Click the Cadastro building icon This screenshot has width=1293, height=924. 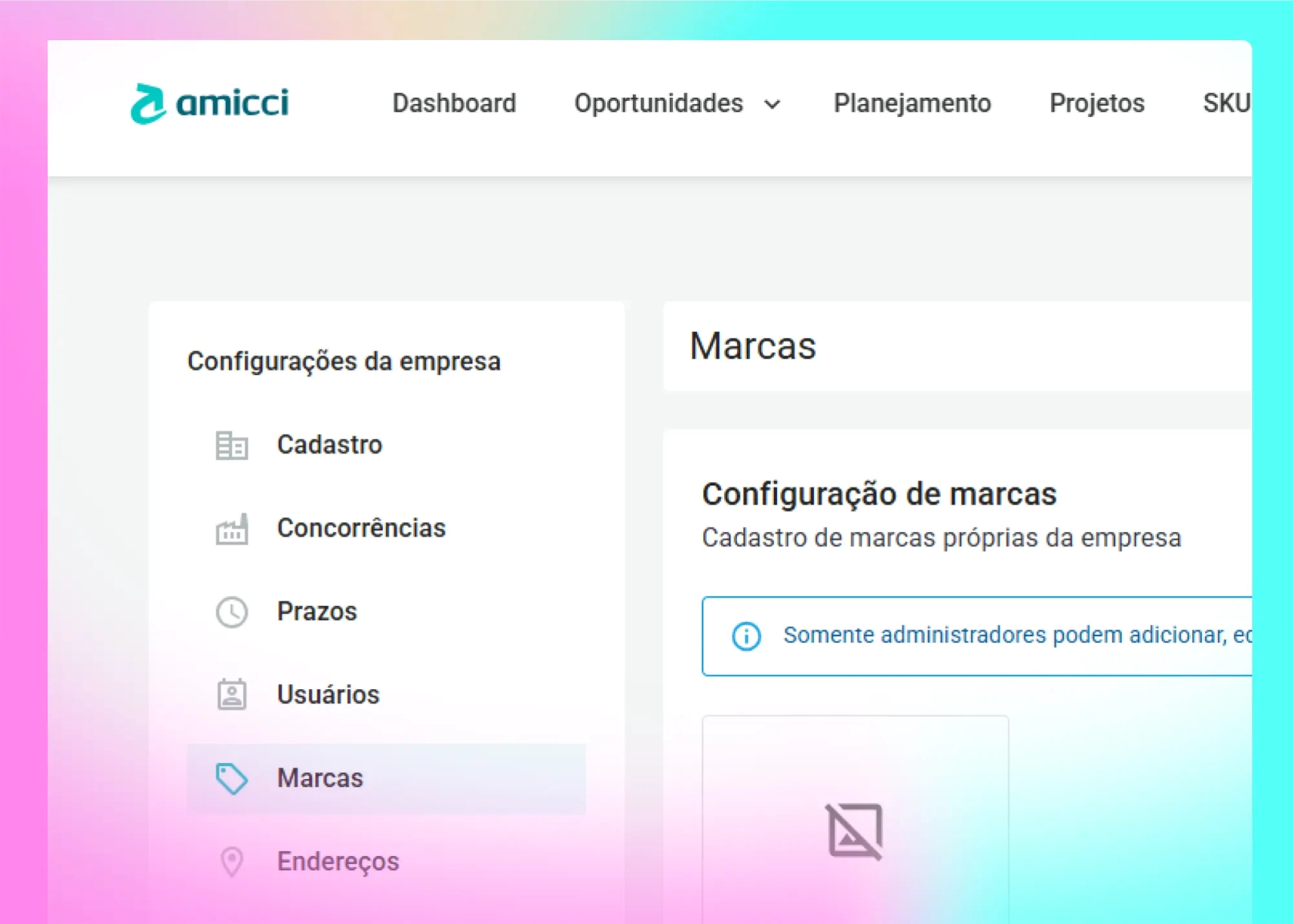point(232,445)
